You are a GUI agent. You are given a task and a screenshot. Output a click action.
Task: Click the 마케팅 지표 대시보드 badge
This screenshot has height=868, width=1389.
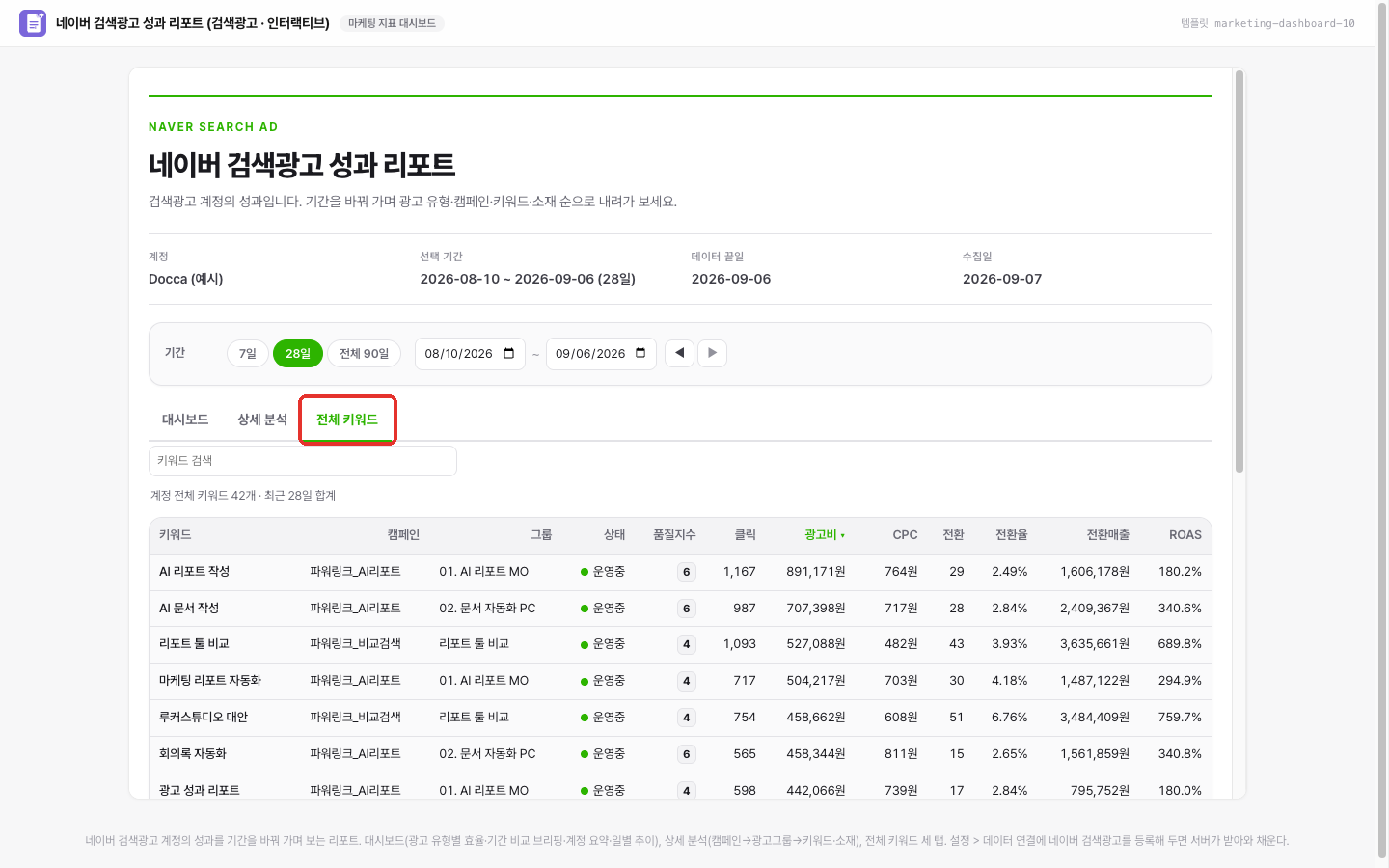tap(392, 23)
